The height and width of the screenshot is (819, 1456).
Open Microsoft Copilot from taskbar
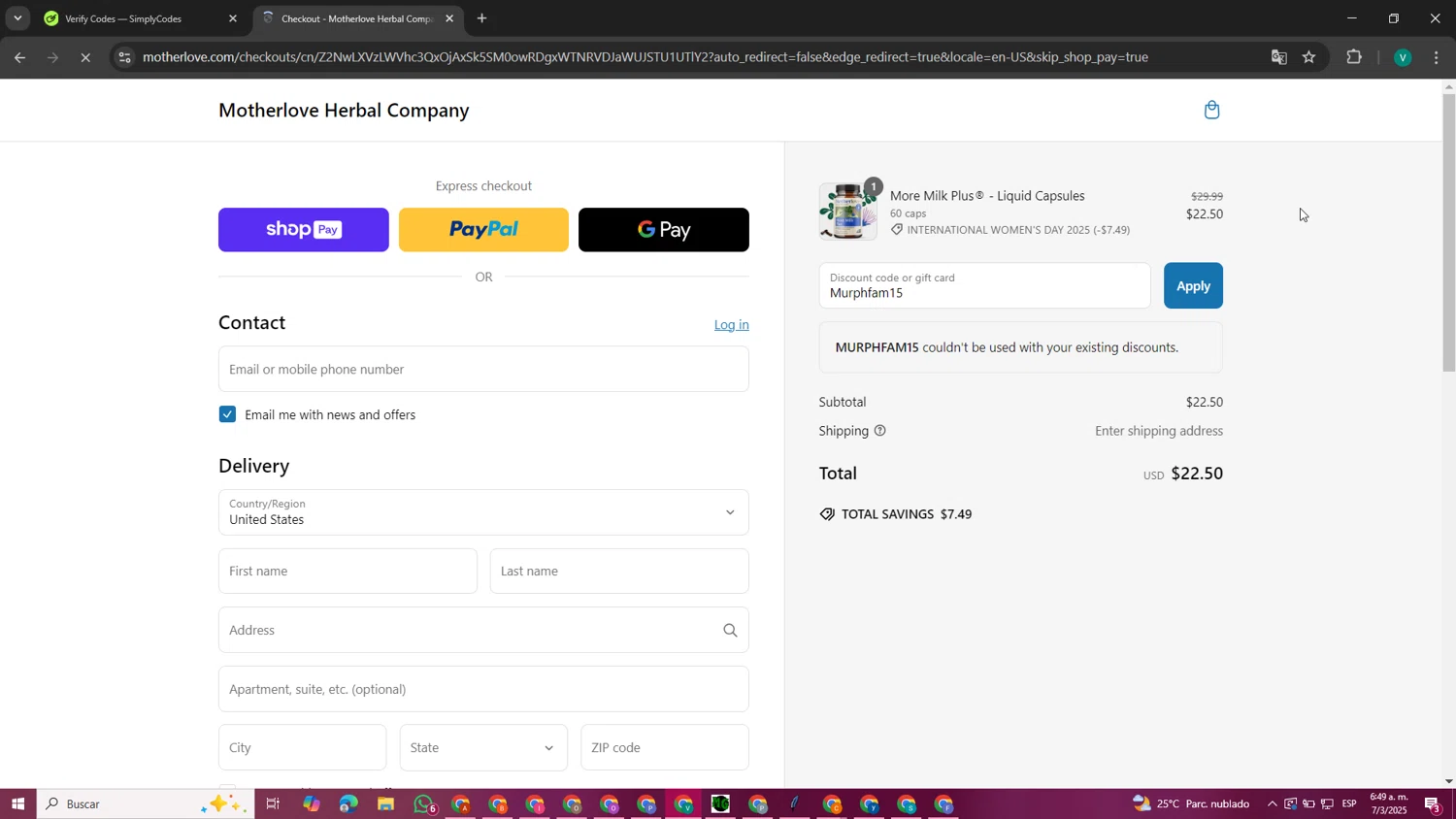coord(311,803)
